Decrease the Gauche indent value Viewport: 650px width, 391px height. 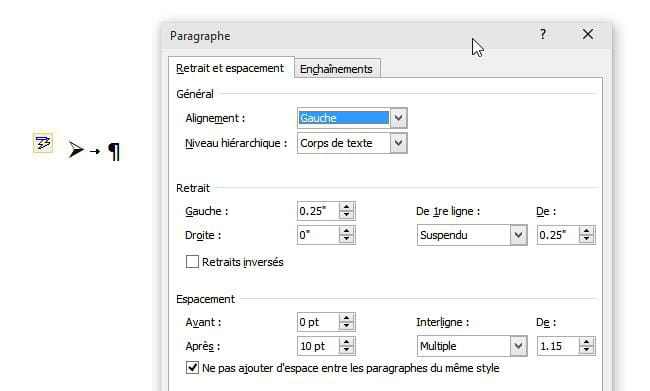pos(347,216)
